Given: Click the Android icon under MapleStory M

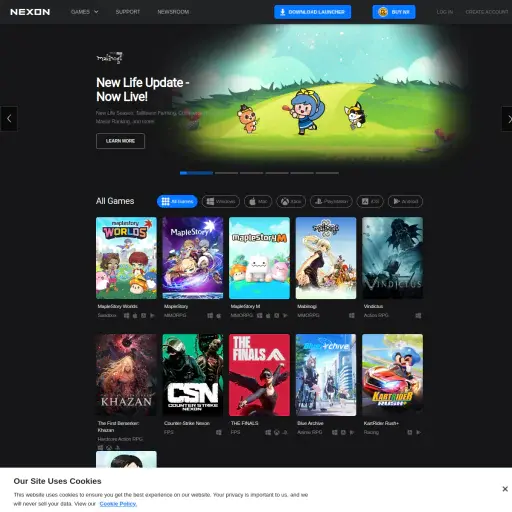Looking at the screenshot, I should (x=285, y=315).
